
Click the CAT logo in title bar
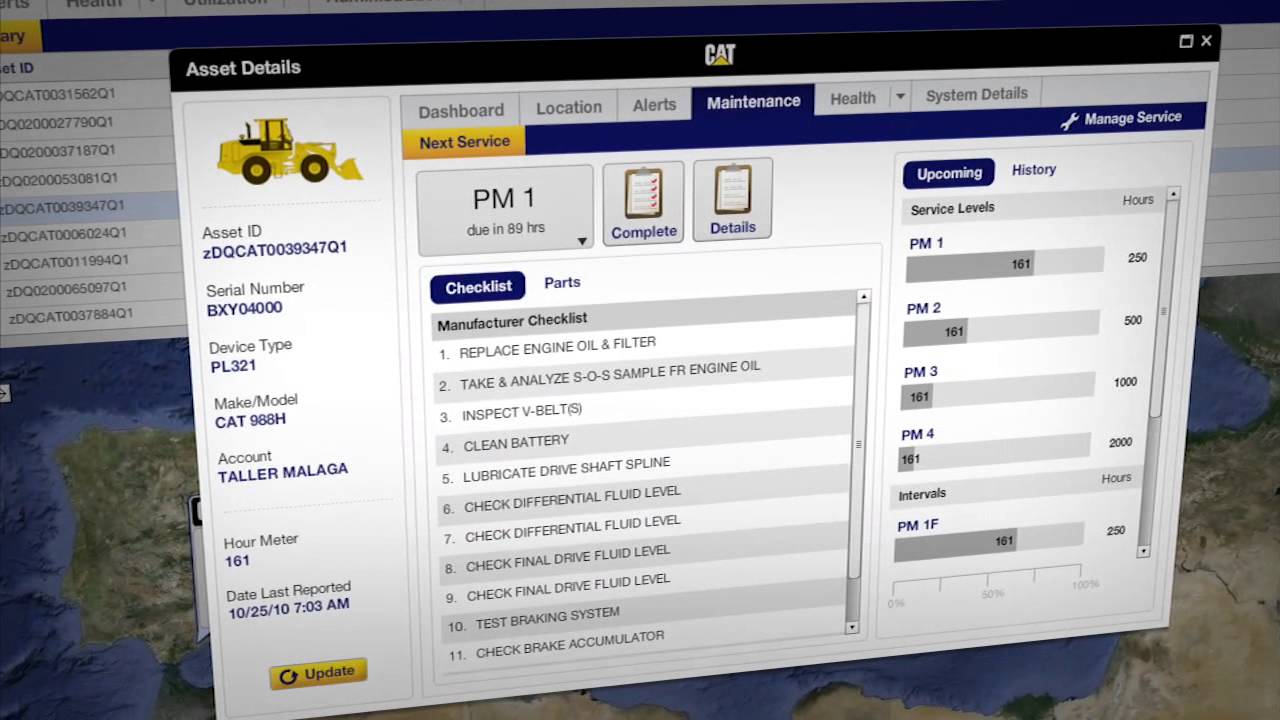[x=719, y=55]
